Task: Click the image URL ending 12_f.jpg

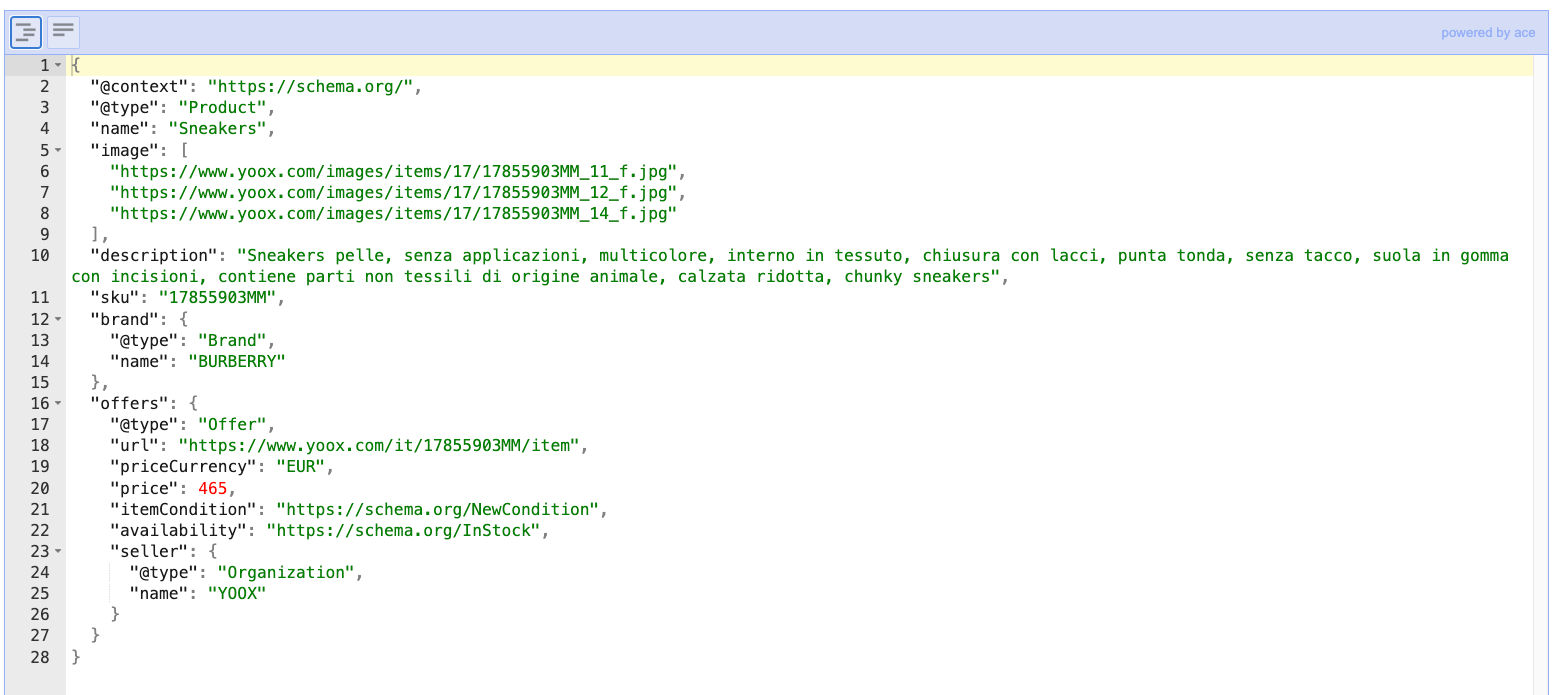Action: 393,192
